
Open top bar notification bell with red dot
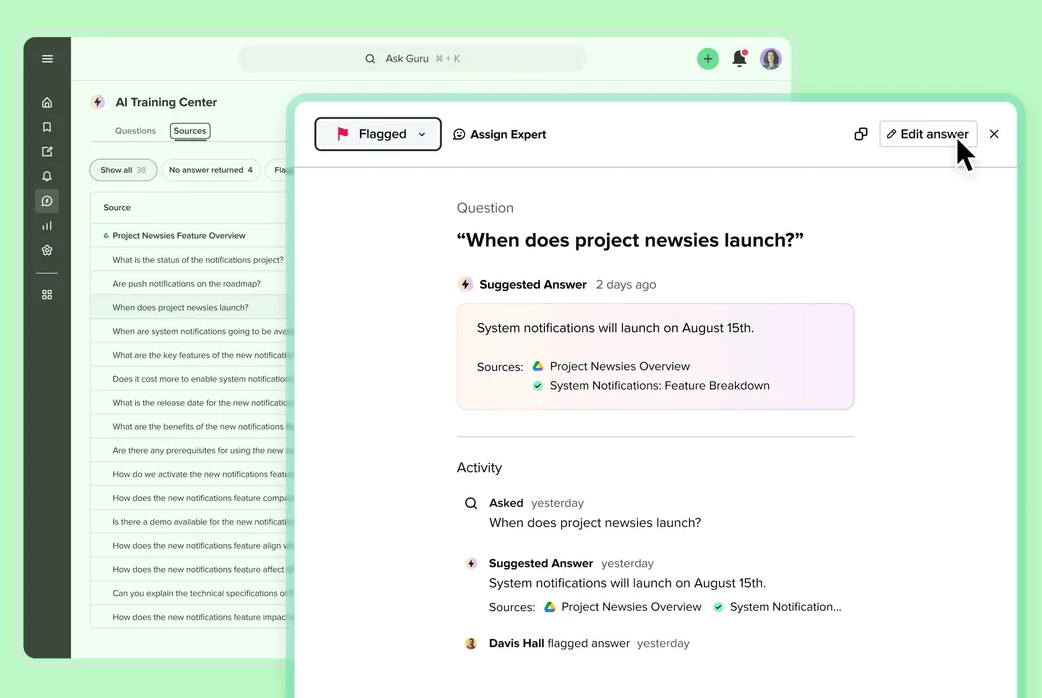(739, 58)
